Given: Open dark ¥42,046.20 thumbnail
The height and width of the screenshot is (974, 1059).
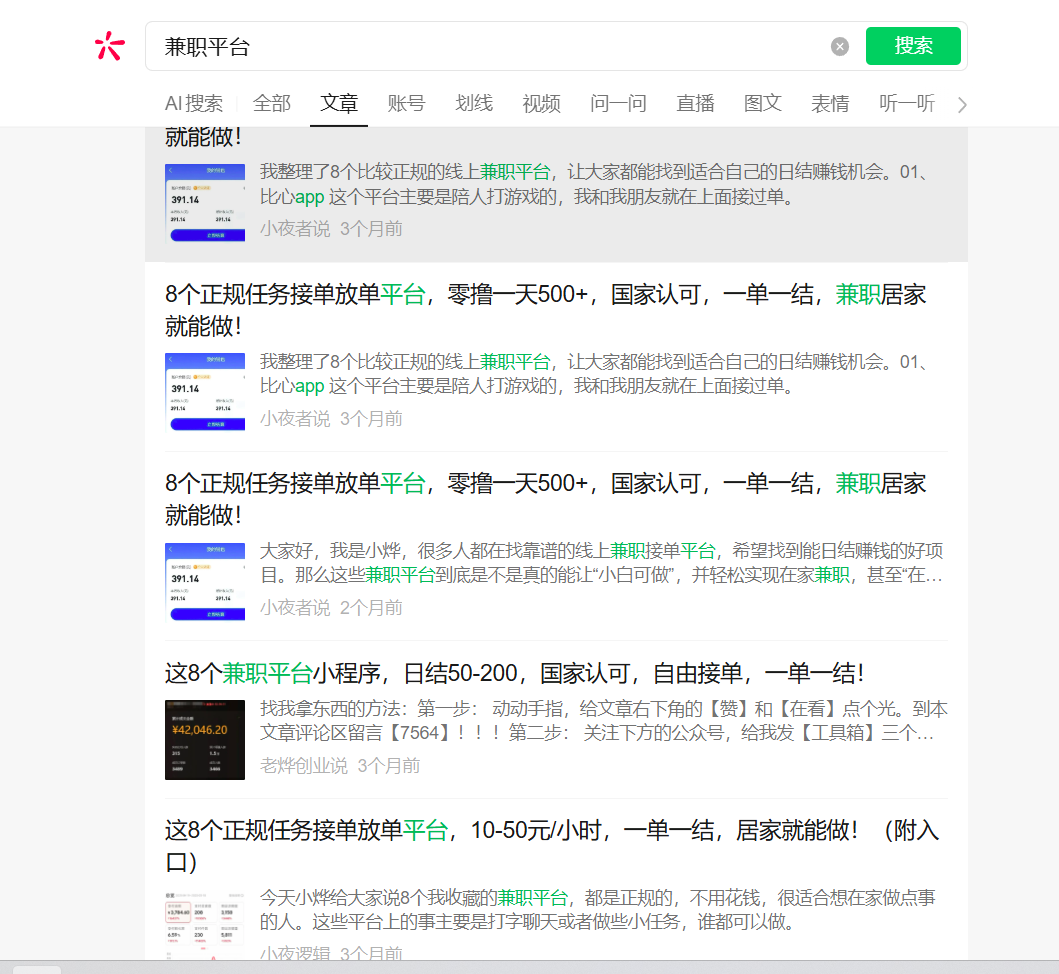Looking at the screenshot, I should [205, 740].
